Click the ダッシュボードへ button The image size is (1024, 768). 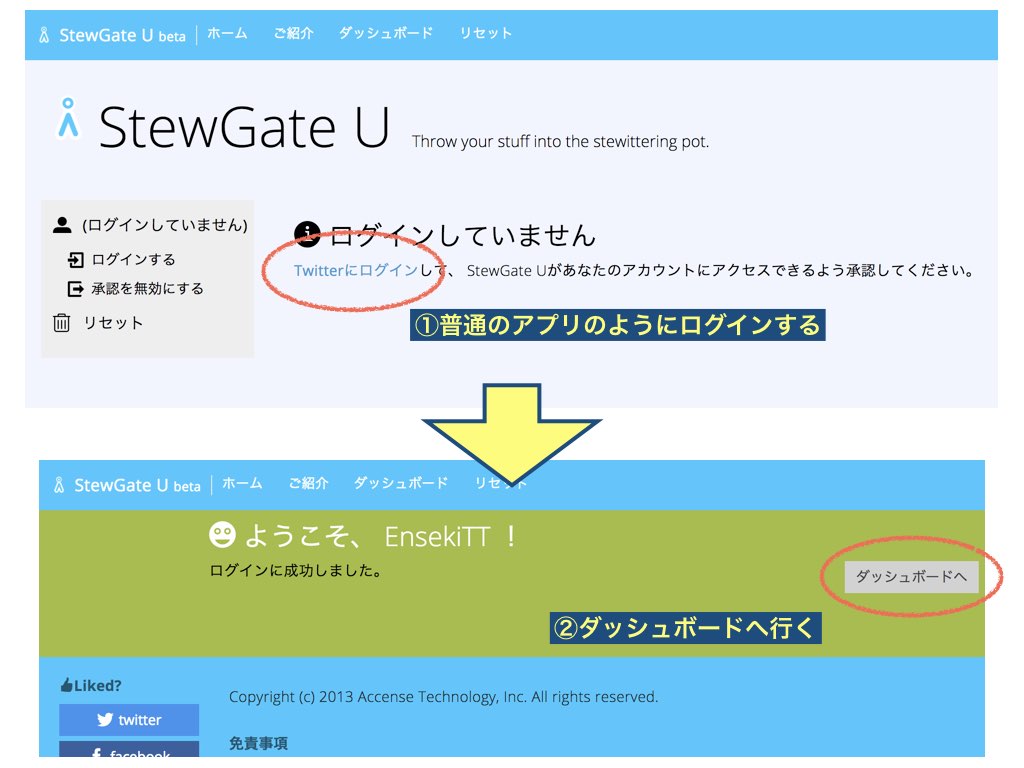911,577
